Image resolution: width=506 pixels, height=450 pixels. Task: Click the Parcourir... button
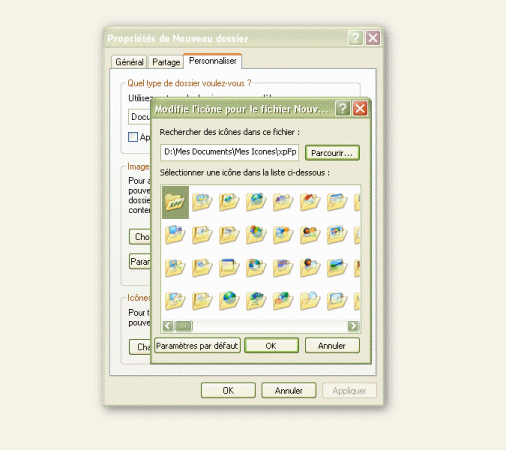tap(332, 153)
